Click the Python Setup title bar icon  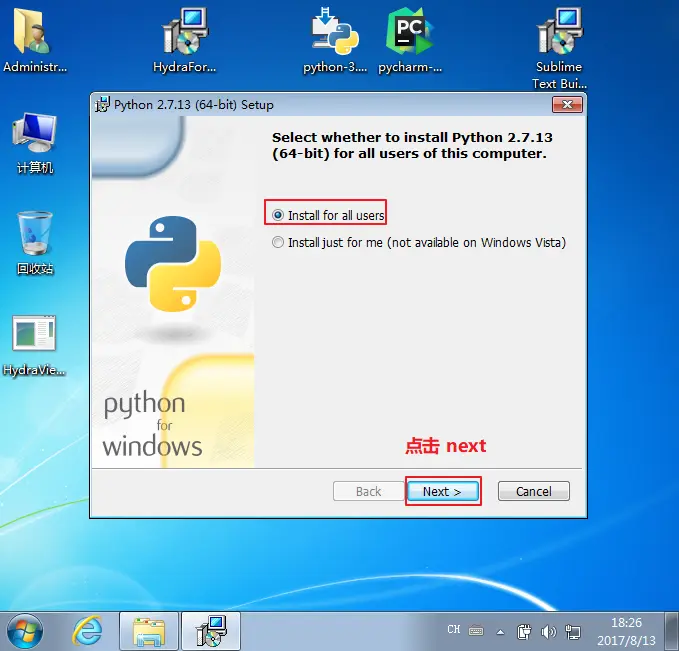click(x=102, y=104)
